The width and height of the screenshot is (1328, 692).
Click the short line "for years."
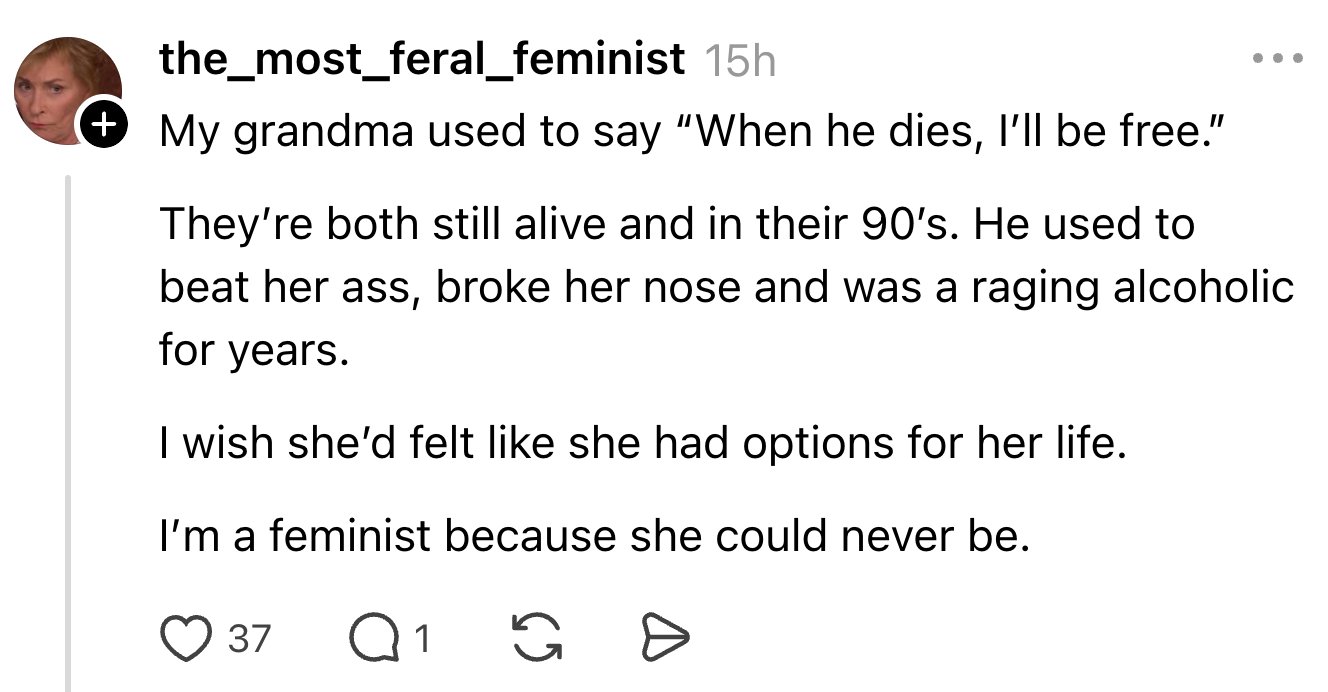[x=254, y=351]
